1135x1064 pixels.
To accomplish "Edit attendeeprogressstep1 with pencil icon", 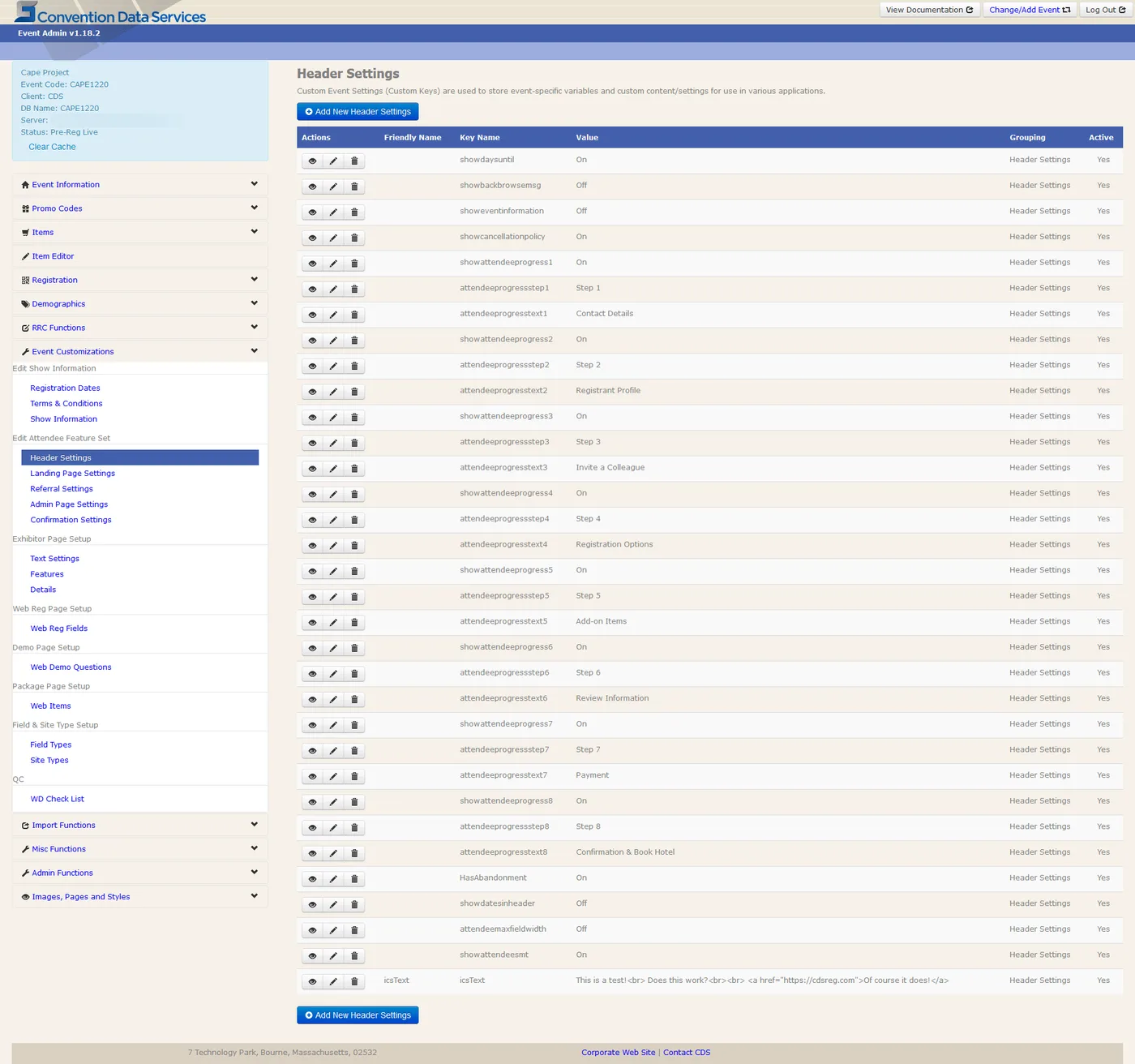I will coord(333,290).
